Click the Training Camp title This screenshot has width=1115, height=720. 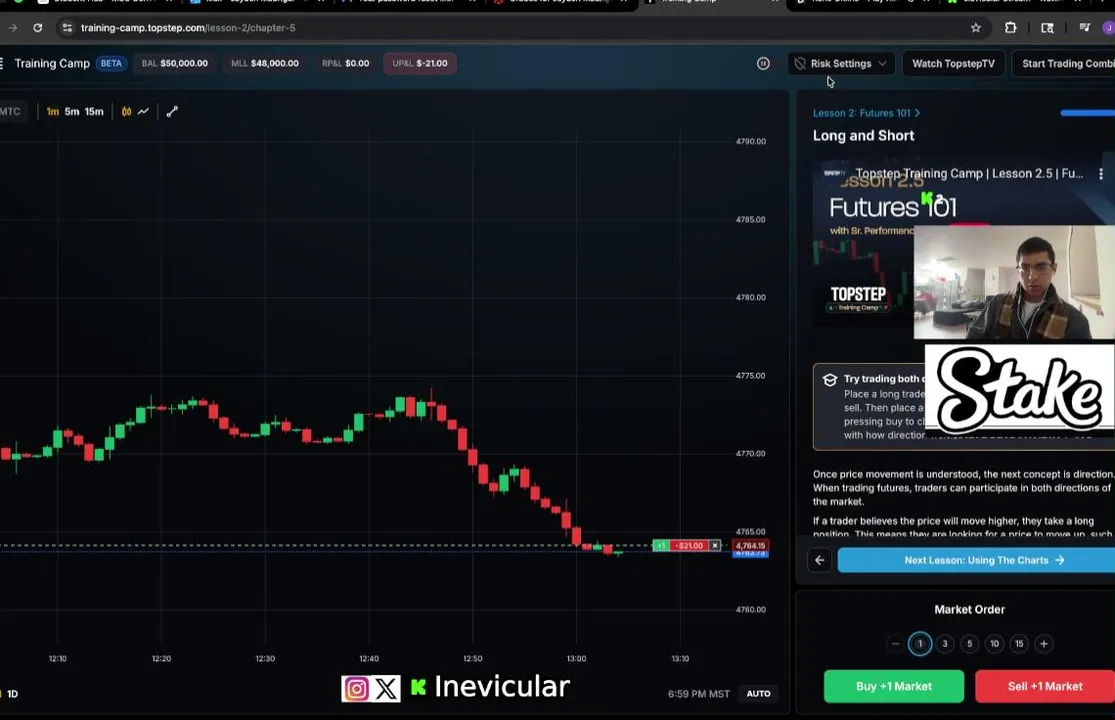52,63
